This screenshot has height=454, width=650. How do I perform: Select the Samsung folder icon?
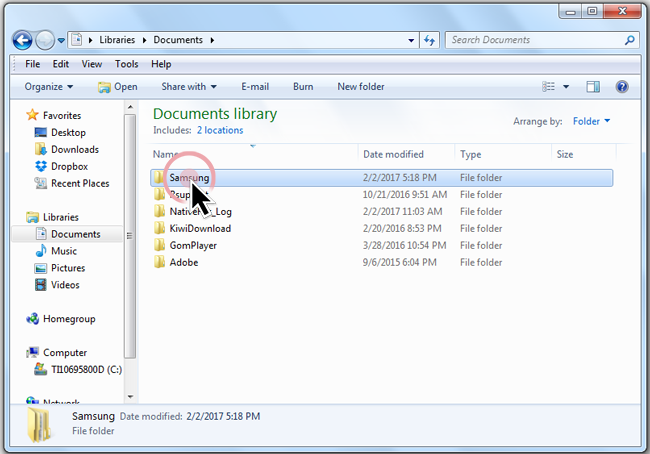pos(159,177)
